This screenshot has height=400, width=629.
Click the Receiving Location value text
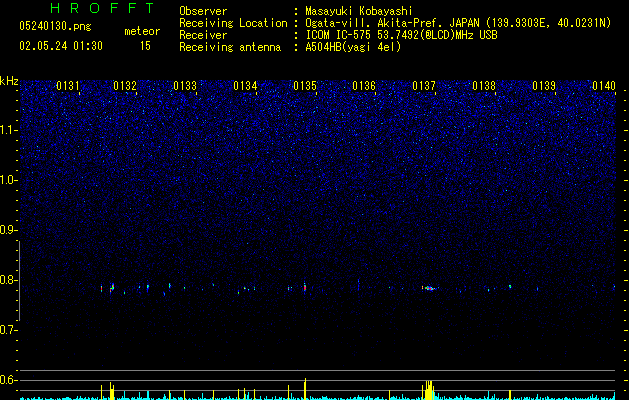click(458, 23)
